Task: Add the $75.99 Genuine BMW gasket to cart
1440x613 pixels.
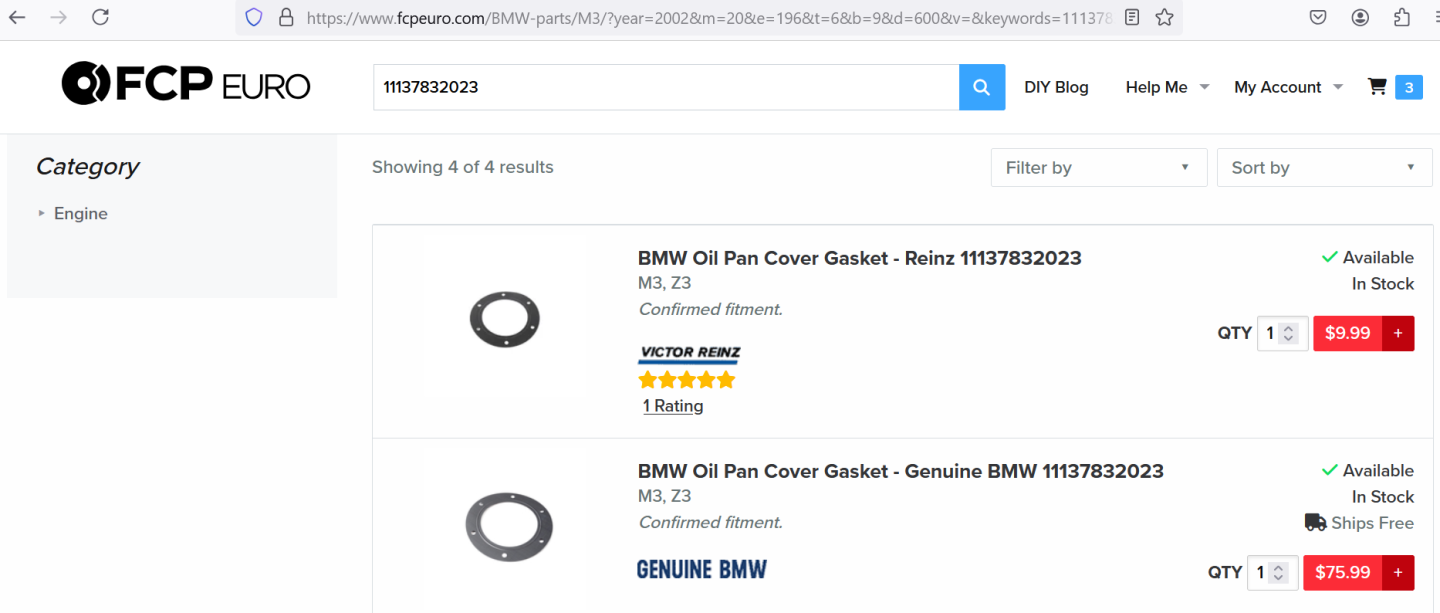Action: (x=1397, y=572)
